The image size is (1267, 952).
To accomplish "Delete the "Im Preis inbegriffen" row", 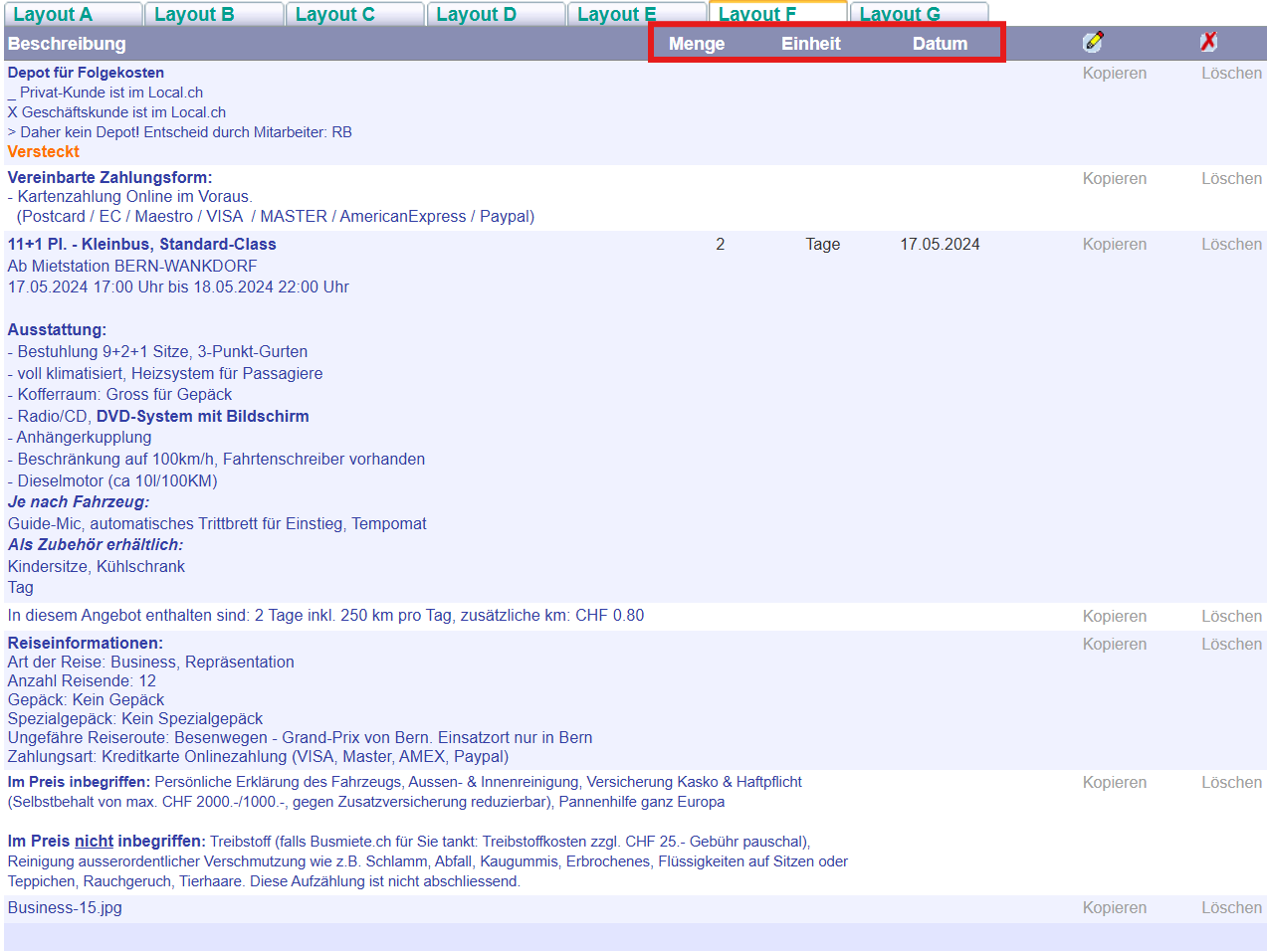I will [x=1231, y=783].
